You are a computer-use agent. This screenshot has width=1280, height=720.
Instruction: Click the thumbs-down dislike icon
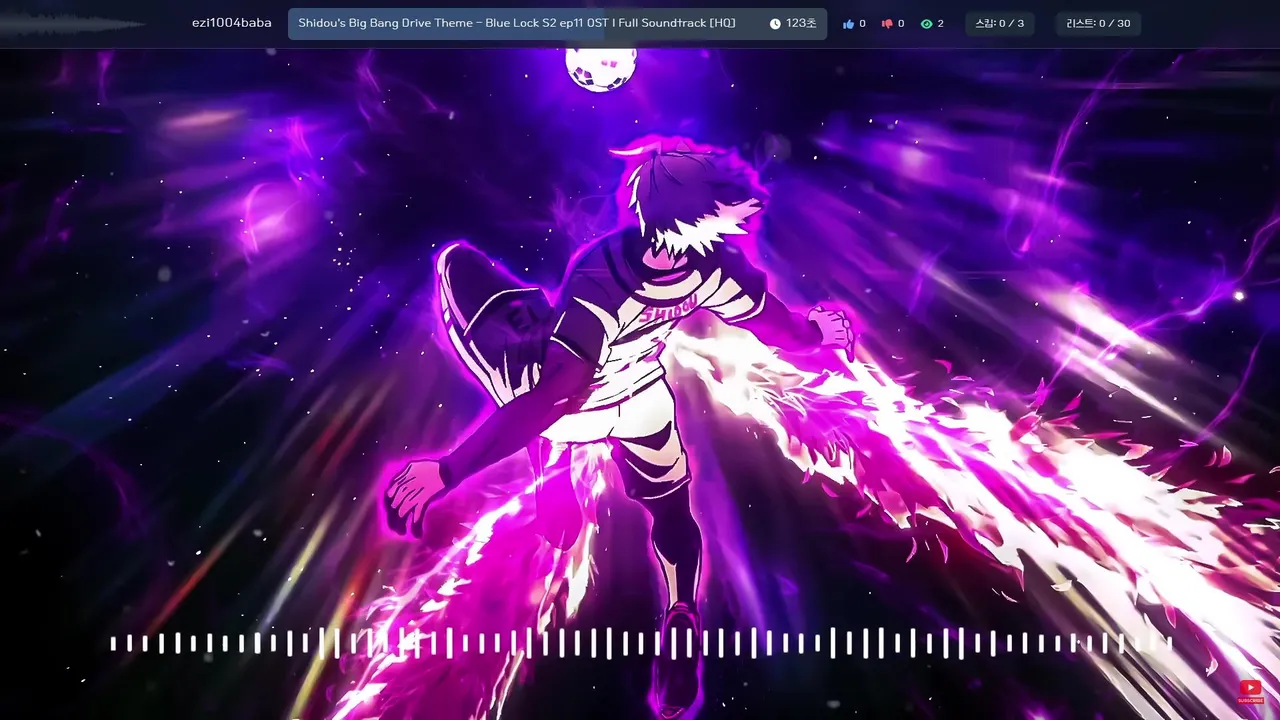(887, 24)
